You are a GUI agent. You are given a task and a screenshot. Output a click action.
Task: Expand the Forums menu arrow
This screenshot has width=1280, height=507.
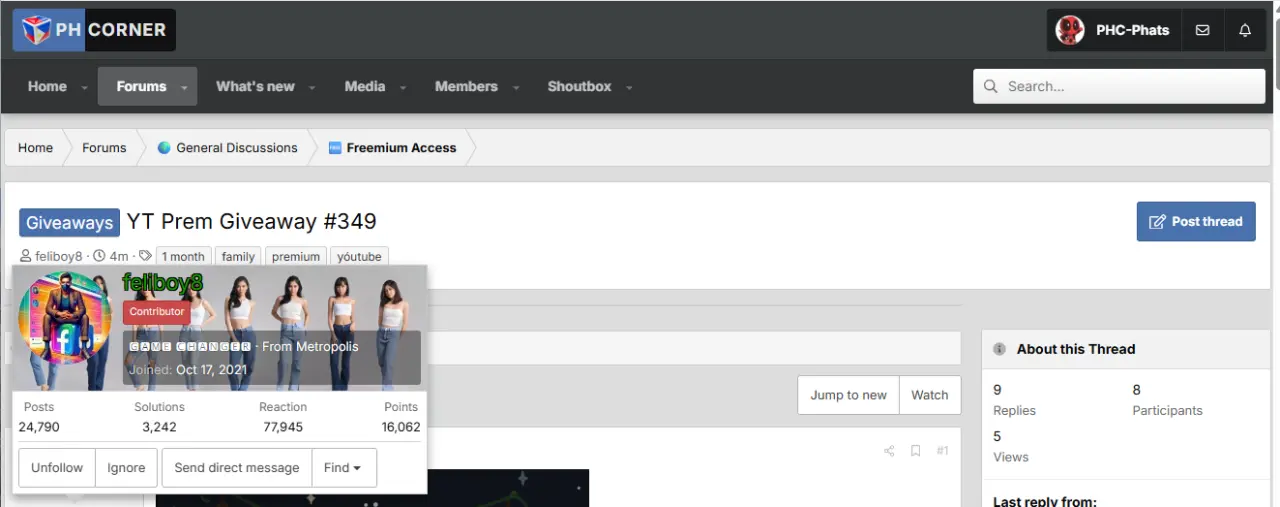184,88
